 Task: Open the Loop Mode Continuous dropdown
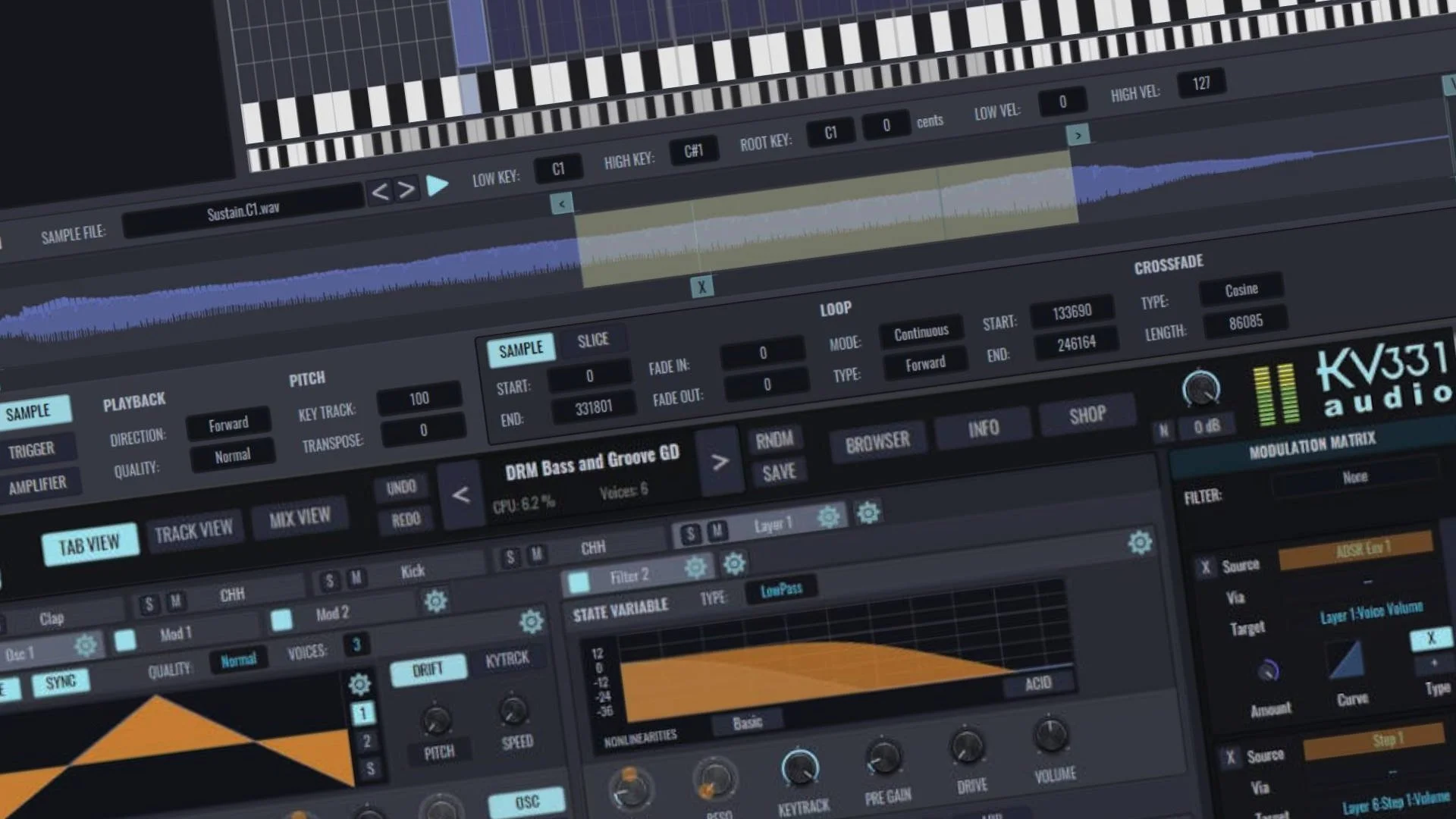click(x=921, y=333)
